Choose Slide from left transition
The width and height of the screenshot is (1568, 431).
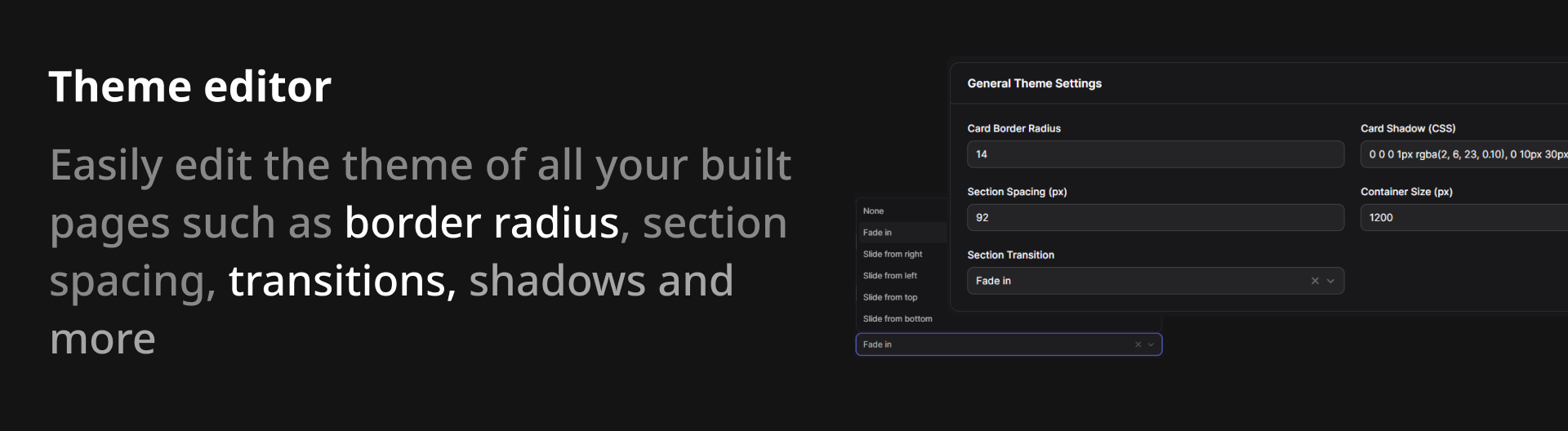889,276
